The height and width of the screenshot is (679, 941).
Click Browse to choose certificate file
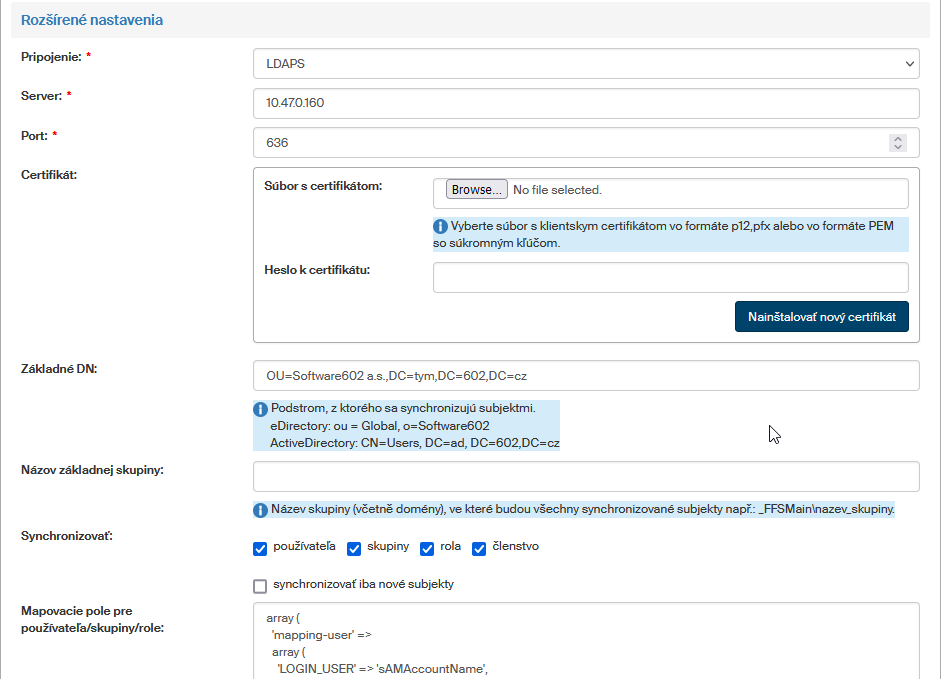471,190
